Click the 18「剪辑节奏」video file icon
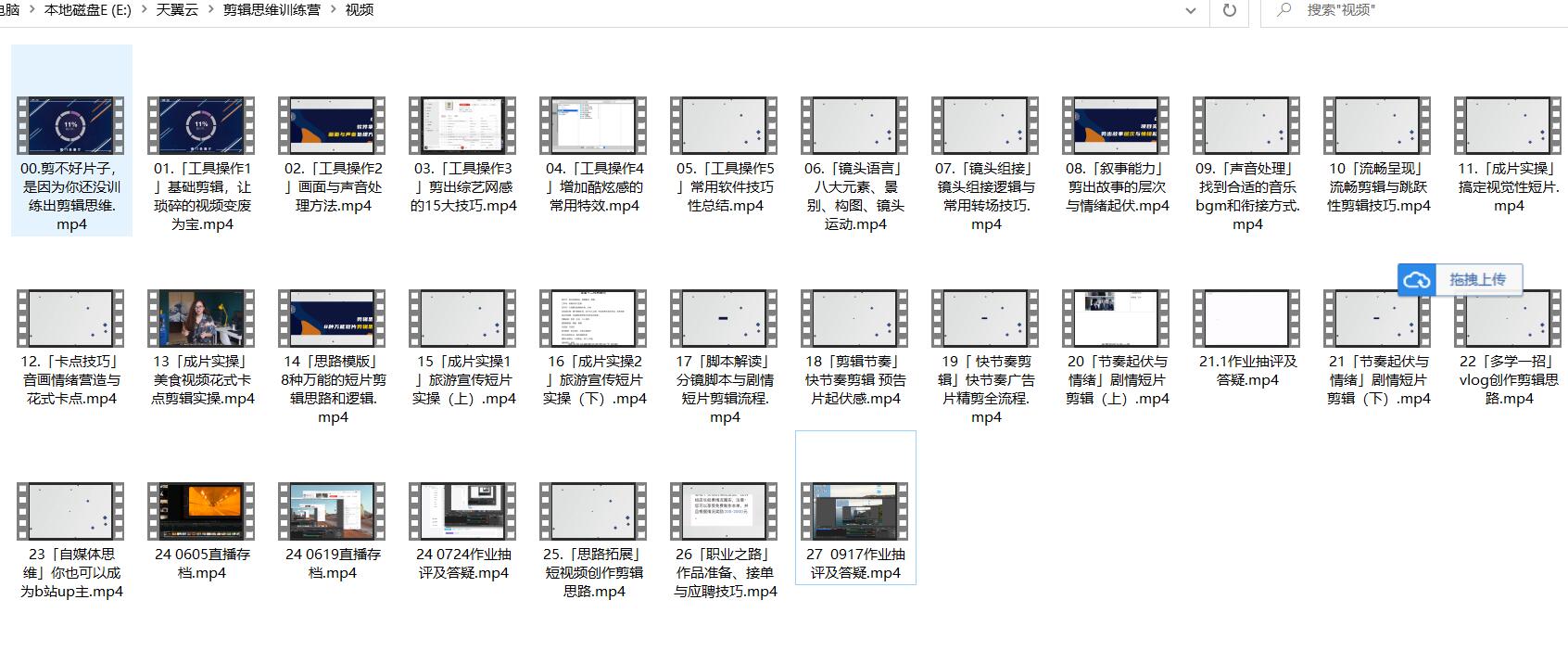This screenshot has width=1568, height=651. [x=854, y=318]
